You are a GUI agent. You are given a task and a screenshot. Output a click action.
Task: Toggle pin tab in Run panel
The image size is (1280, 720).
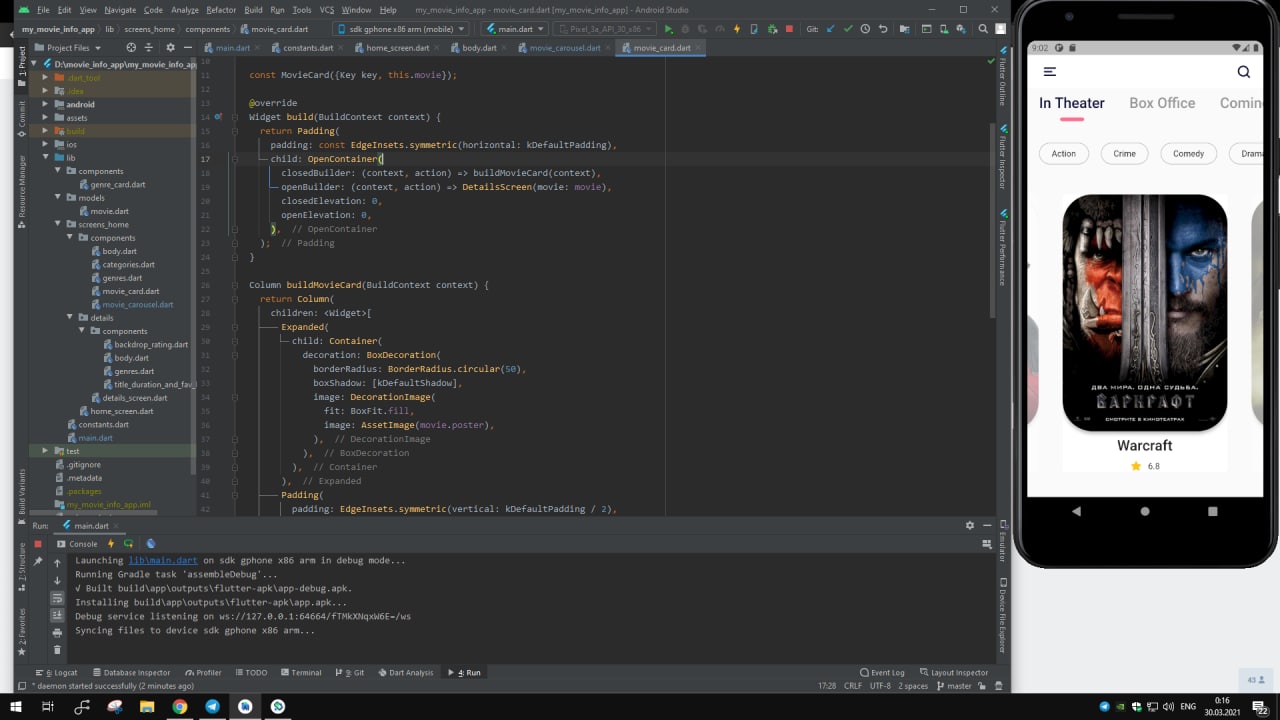(38, 562)
